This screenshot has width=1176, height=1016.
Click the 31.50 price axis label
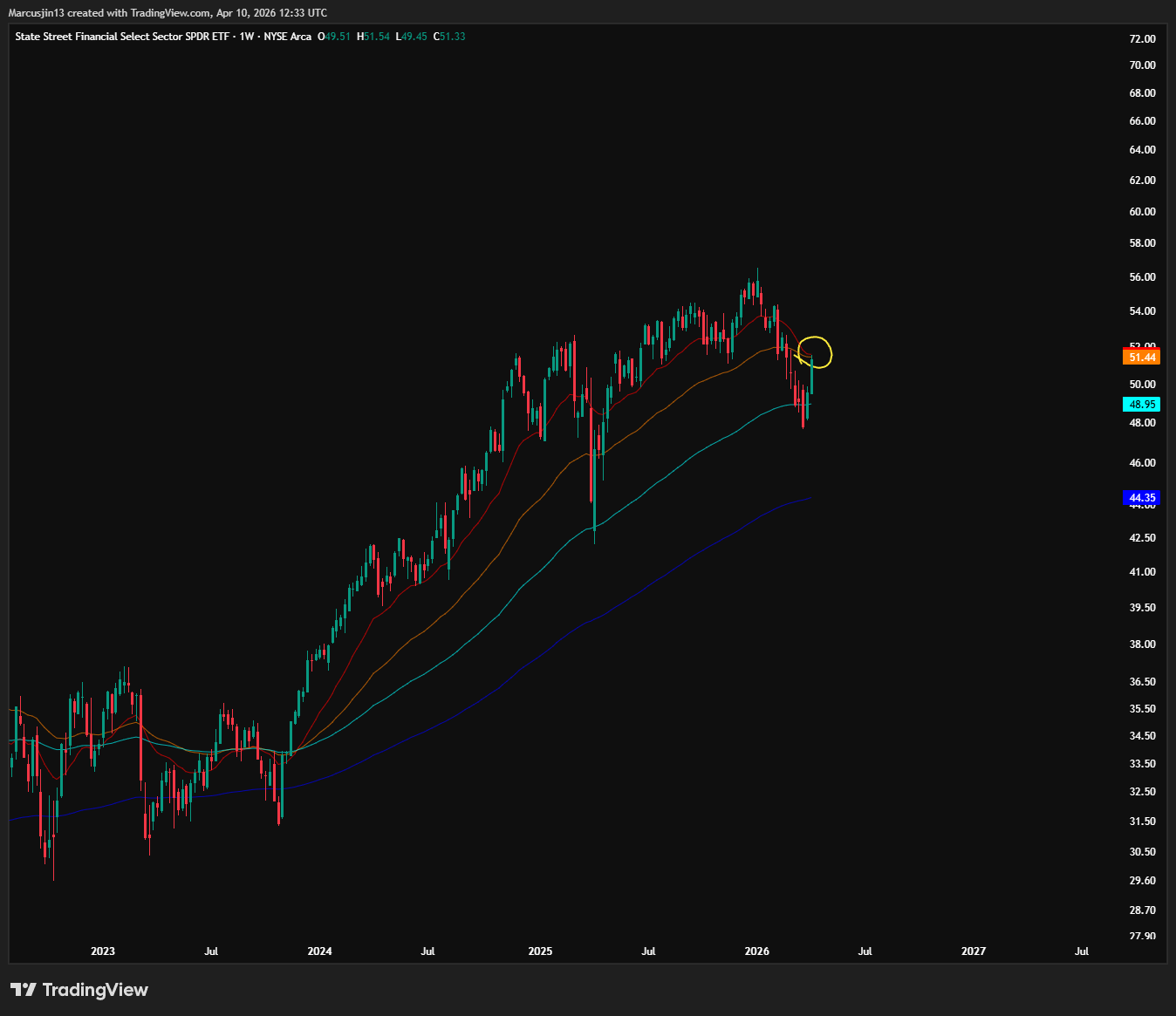[x=1142, y=822]
